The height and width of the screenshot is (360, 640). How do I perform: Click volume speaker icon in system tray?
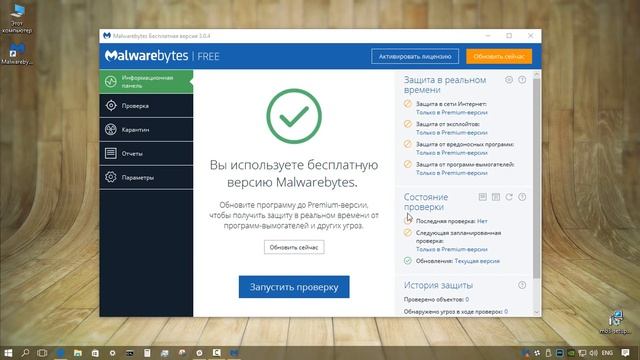(593, 353)
